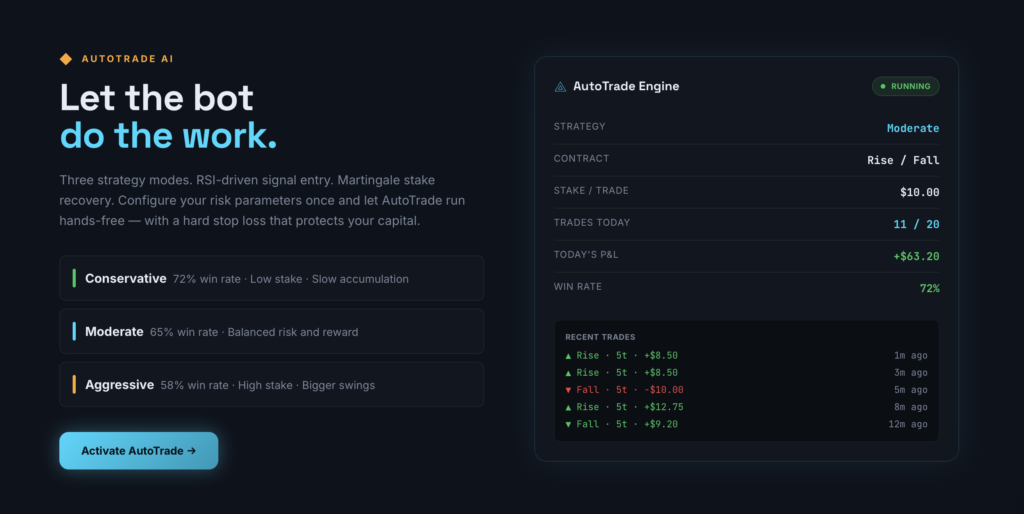Click the green dot in the RUNNING badge

click(883, 86)
